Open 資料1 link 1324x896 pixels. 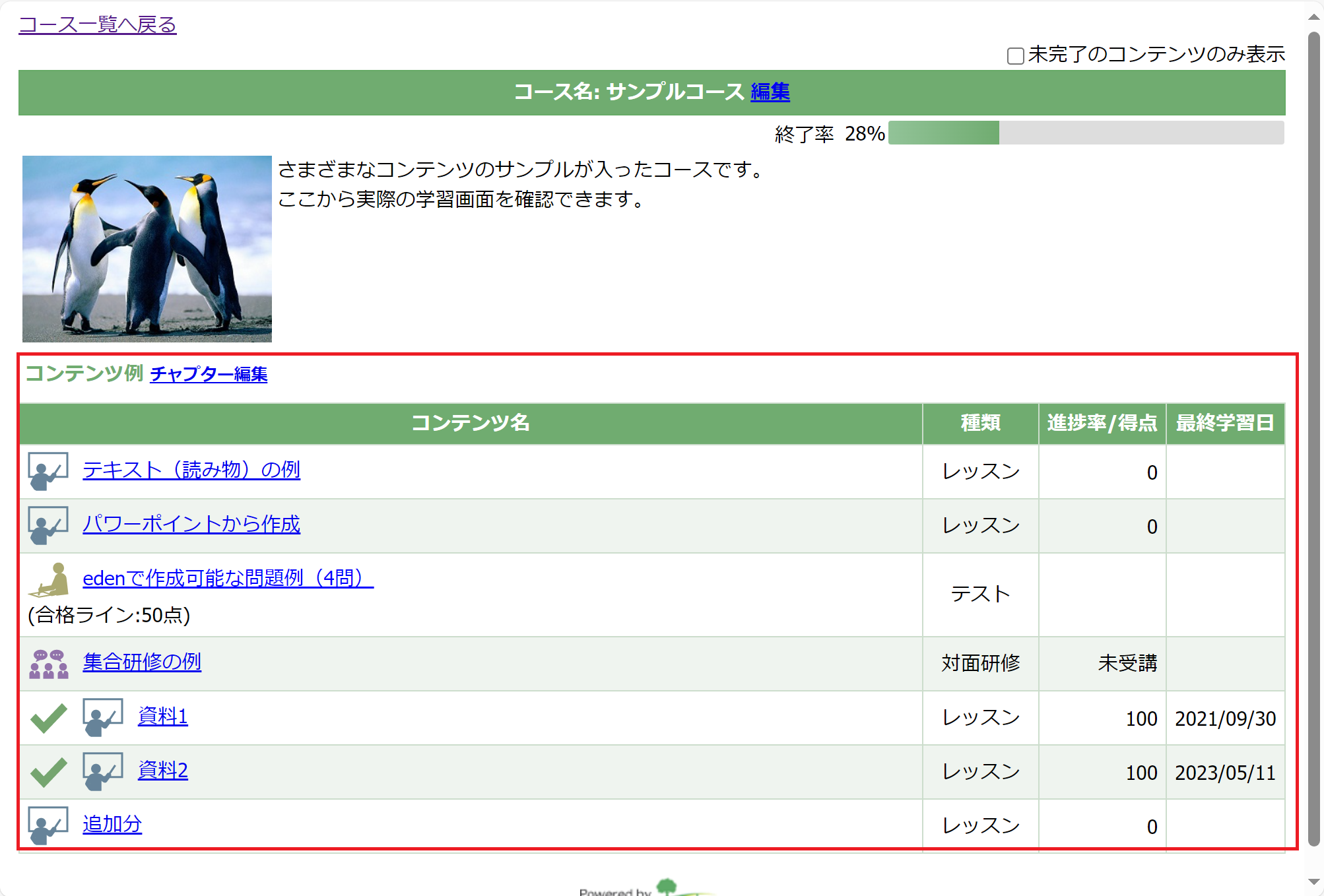[x=163, y=716]
